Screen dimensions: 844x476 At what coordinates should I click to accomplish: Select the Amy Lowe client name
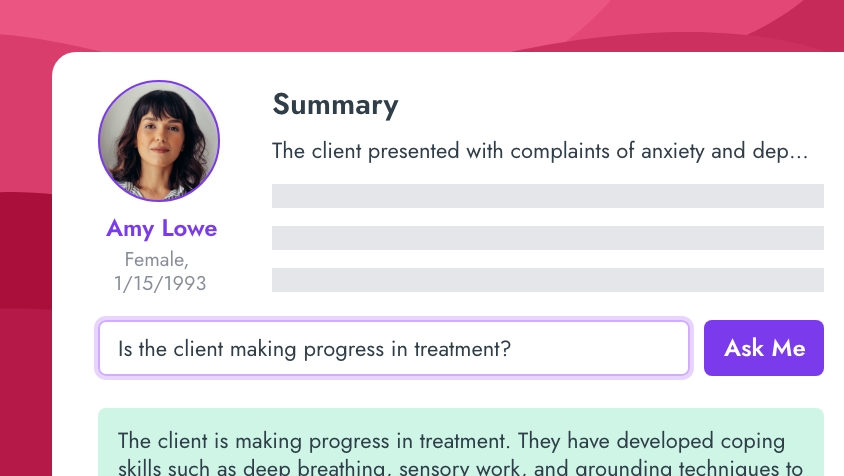pos(161,228)
